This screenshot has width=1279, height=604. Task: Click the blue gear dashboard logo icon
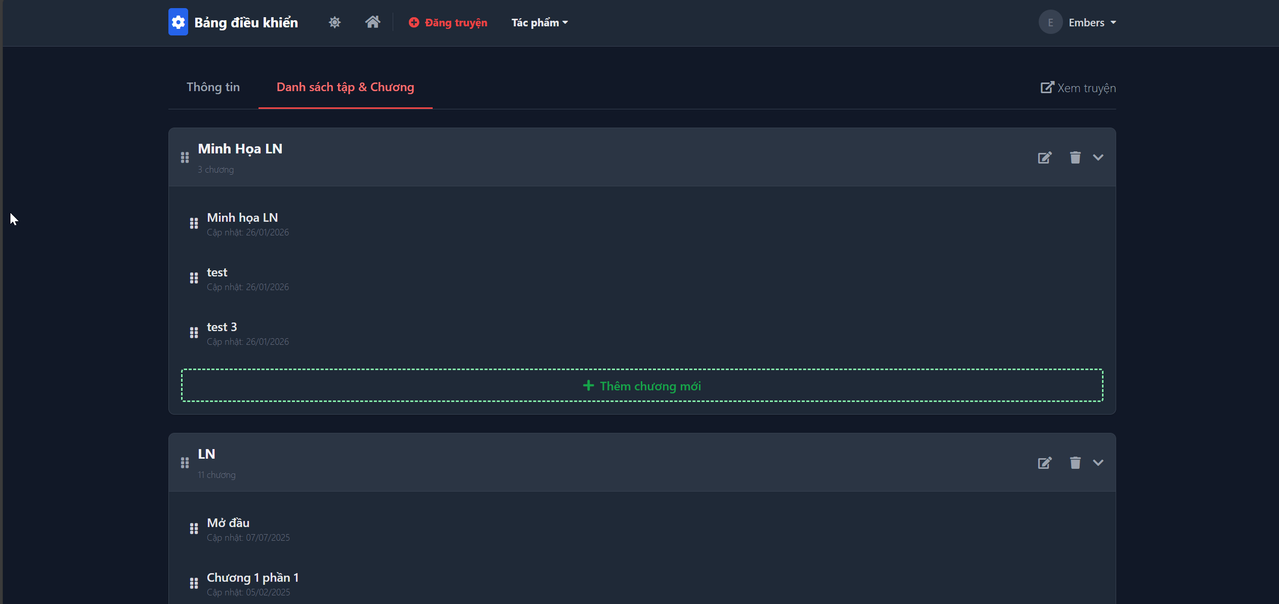coord(178,22)
